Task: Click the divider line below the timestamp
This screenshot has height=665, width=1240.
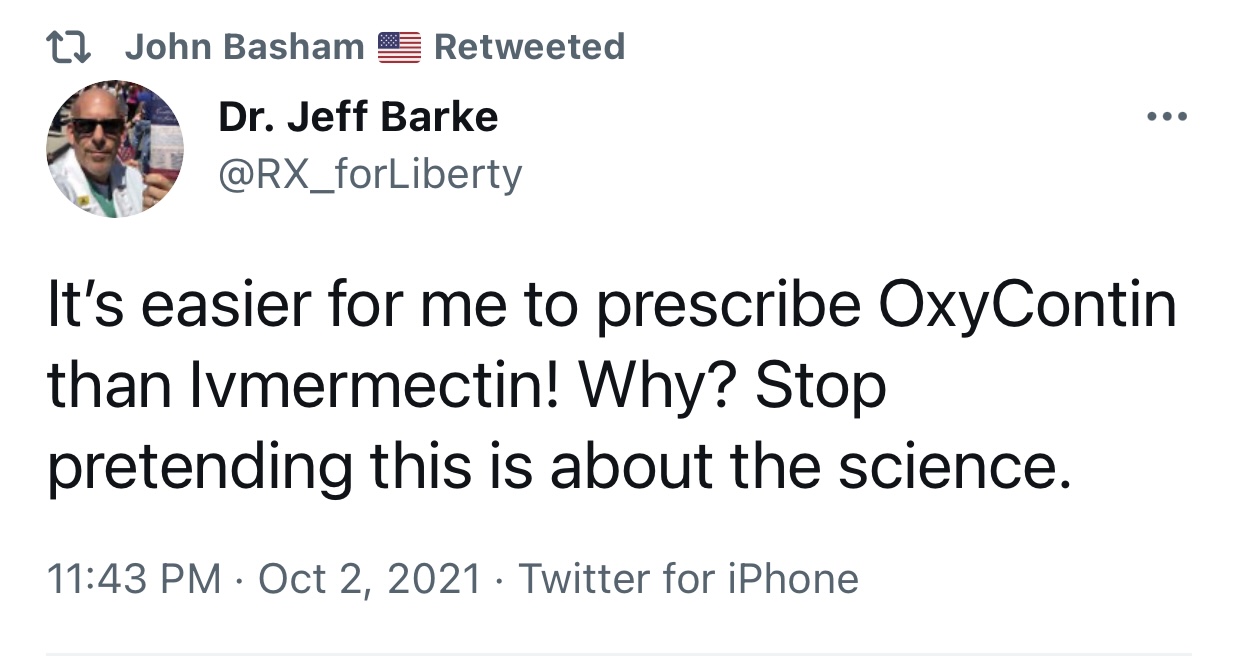Action: point(619,654)
